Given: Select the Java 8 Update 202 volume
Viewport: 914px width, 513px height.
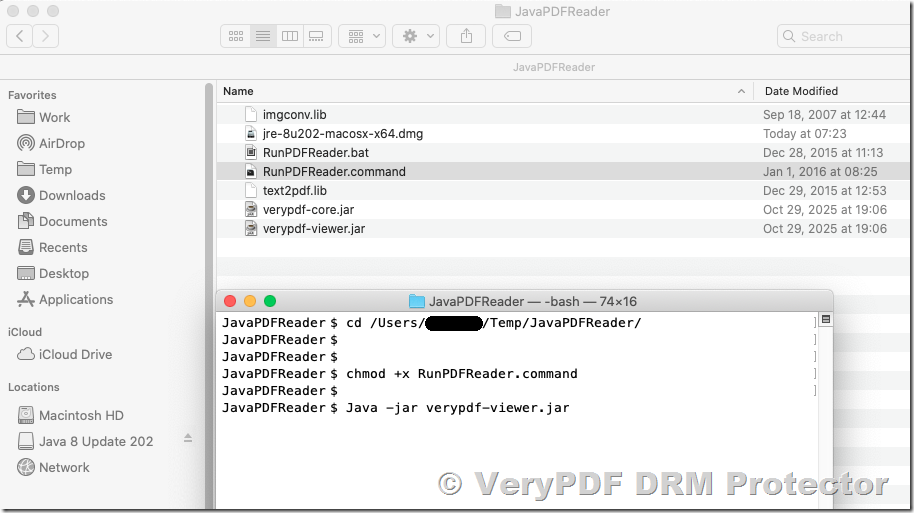Looking at the screenshot, I should (96, 441).
